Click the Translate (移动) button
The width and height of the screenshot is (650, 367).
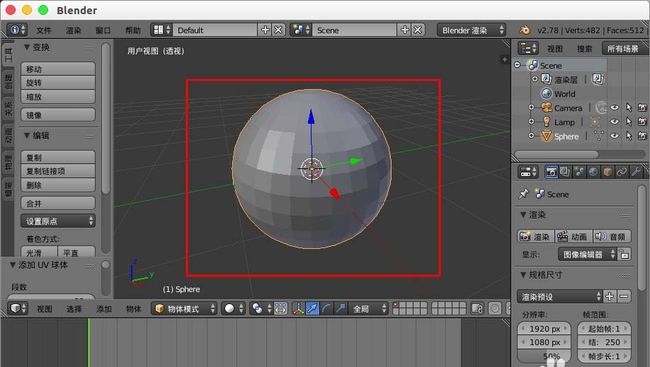pyautogui.click(x=58, y=69)
